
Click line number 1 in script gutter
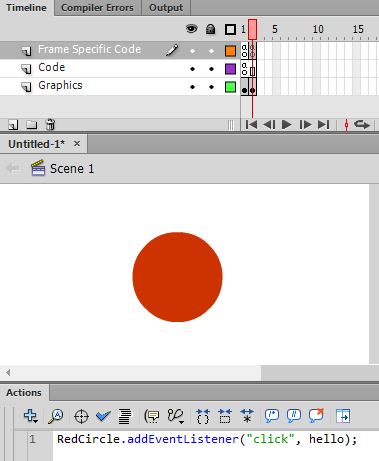(32, 439)
